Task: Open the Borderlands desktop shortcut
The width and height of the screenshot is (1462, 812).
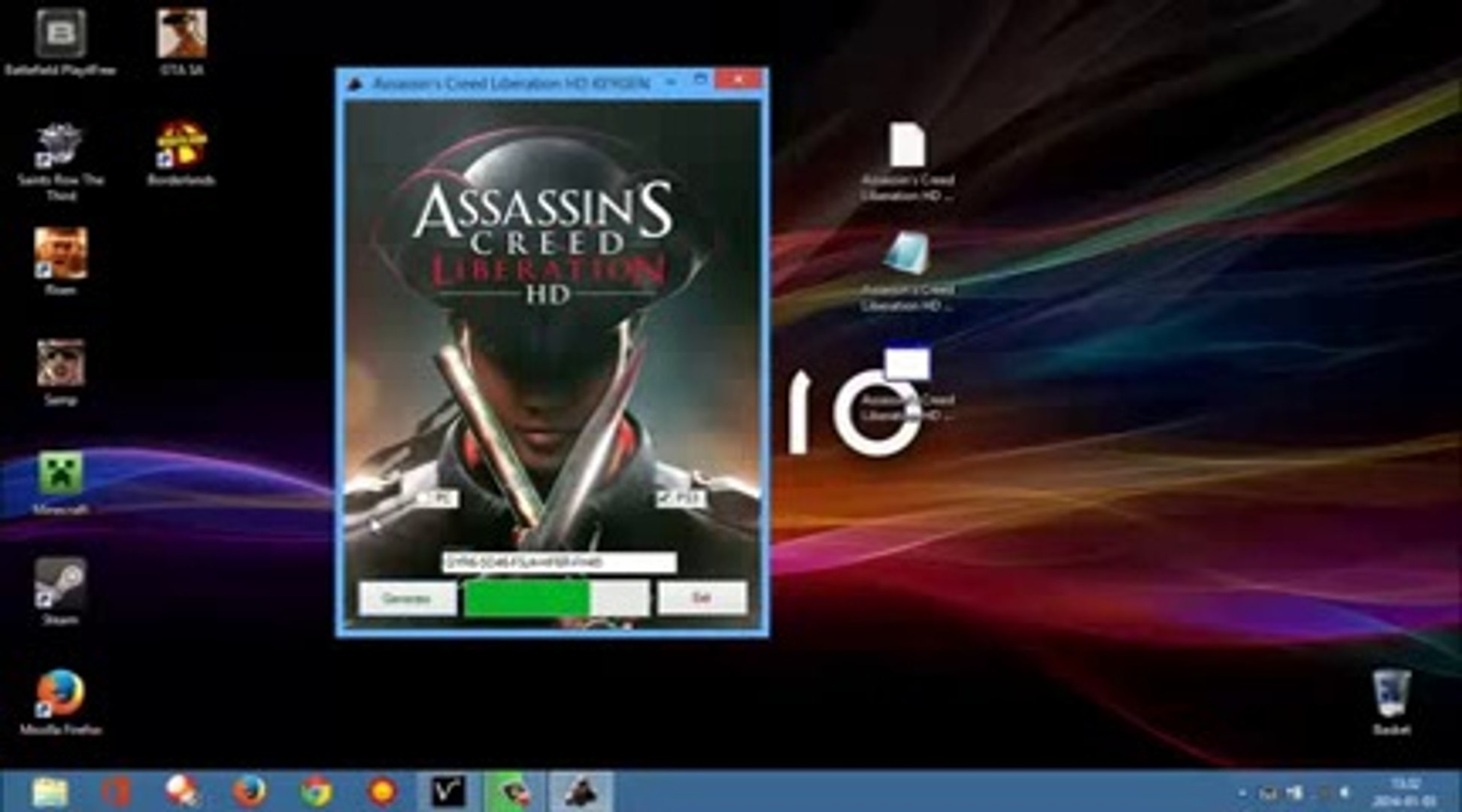Action: pyautogui.click(x=180, y=146)
